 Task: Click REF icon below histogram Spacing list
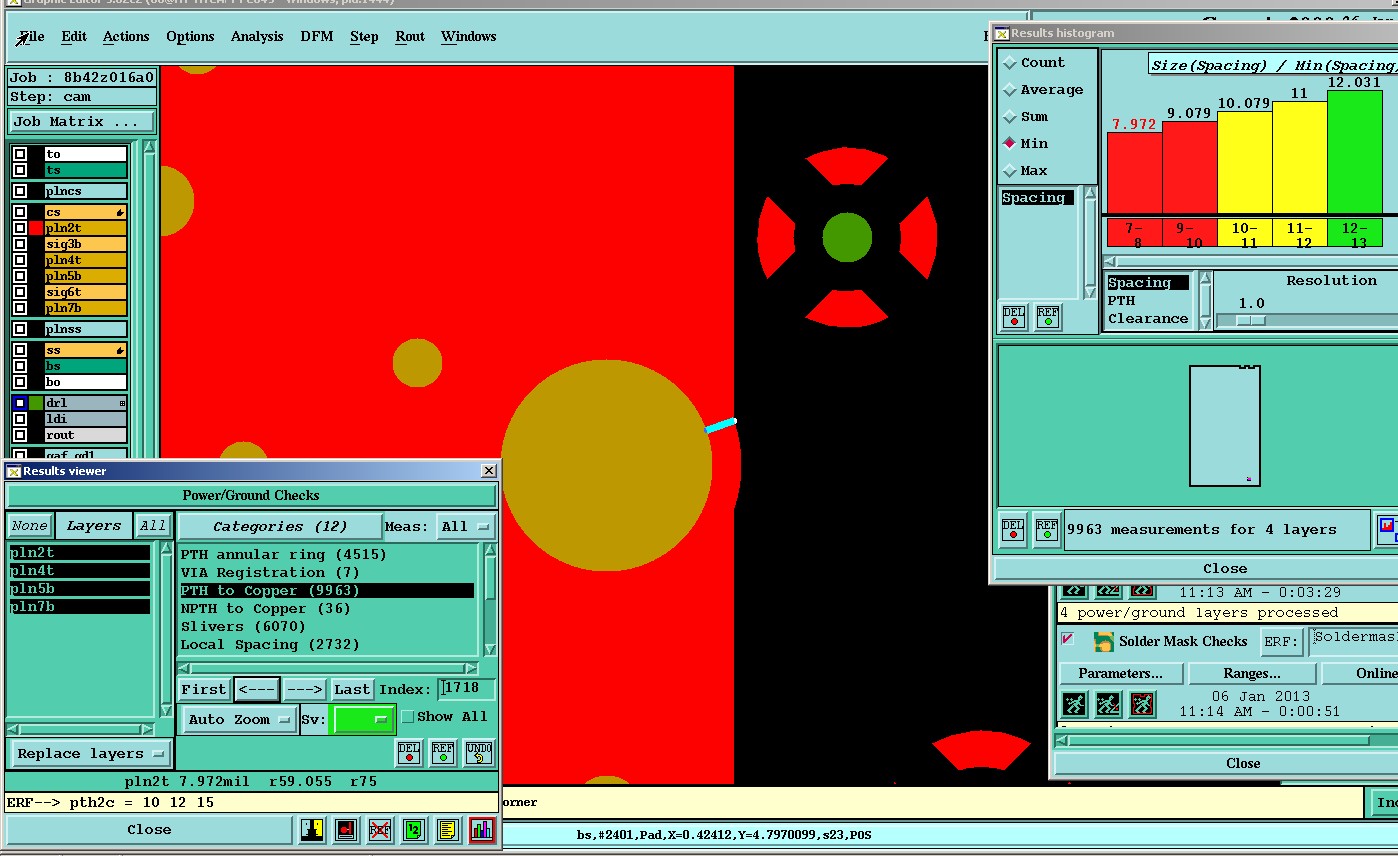(x=1047, y=317)
